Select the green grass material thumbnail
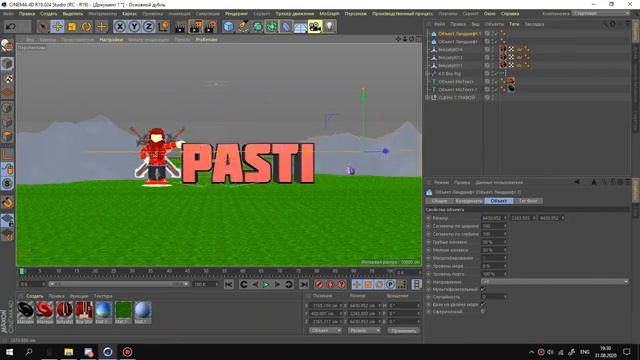This screenshot has width=640, height=360. (123, 311)
